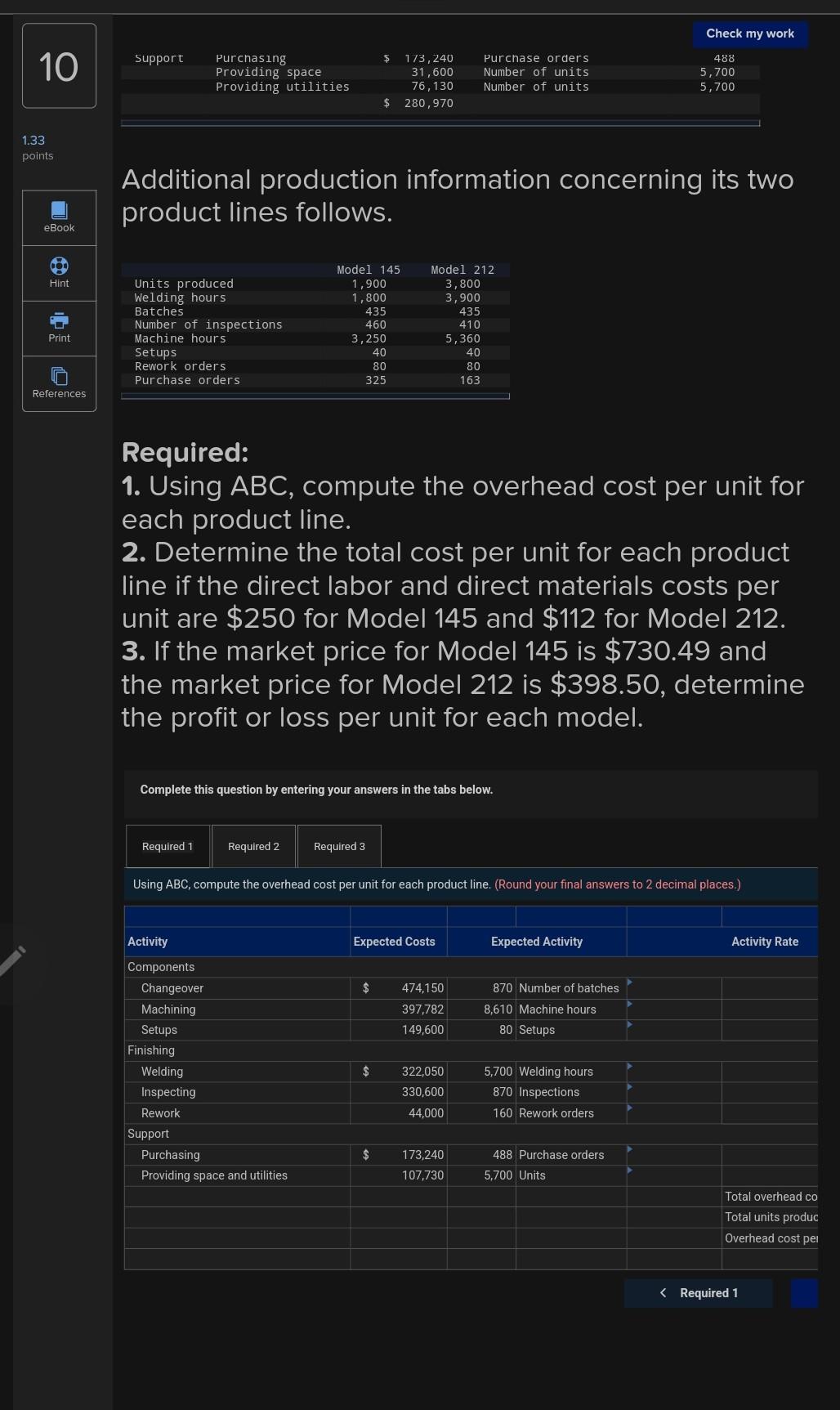
Task: Open dropdown arrow for Rework row
Action: [630, 1108]
